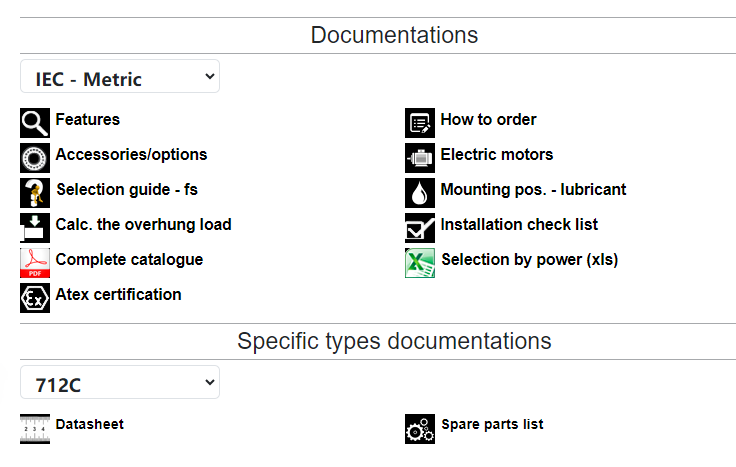The width and height of the screenshot is (736, 467).
Task: Click the ruler Datasheet icon
Action: tap(35, 429)
